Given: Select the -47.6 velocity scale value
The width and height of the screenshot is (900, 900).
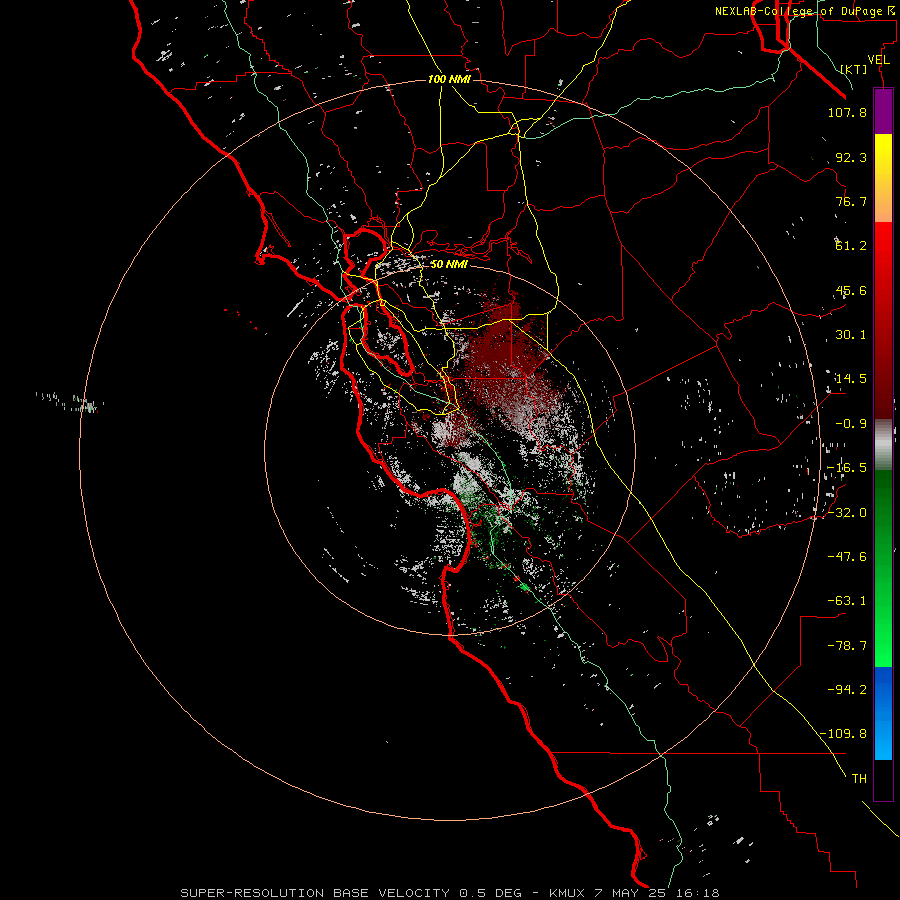Looking at the screenshot, I should tap(847, 557).
